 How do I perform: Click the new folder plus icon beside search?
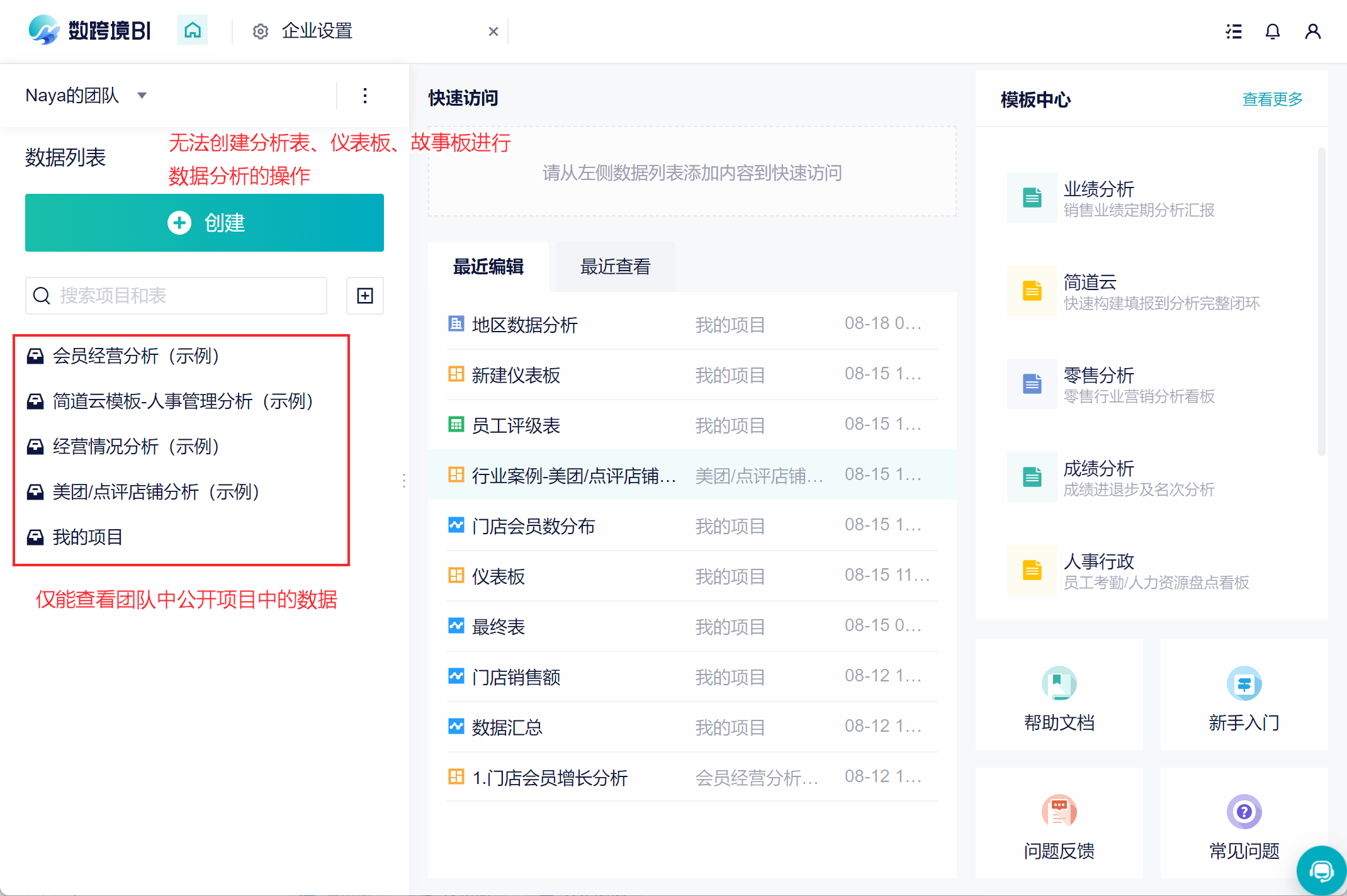pyautogui.click(x=365, y=296)
